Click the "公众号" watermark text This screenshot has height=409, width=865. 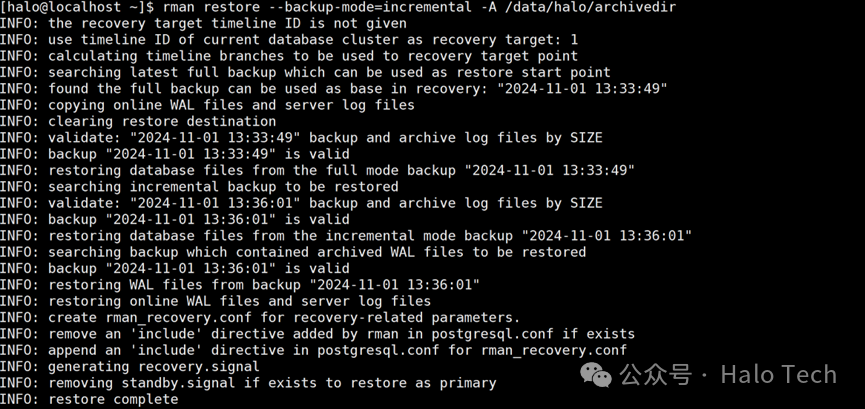coord(655,375)
